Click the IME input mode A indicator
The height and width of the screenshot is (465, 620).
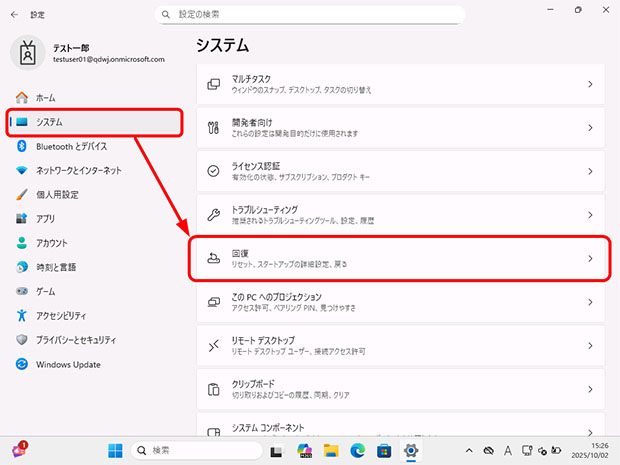pos(508,450)
